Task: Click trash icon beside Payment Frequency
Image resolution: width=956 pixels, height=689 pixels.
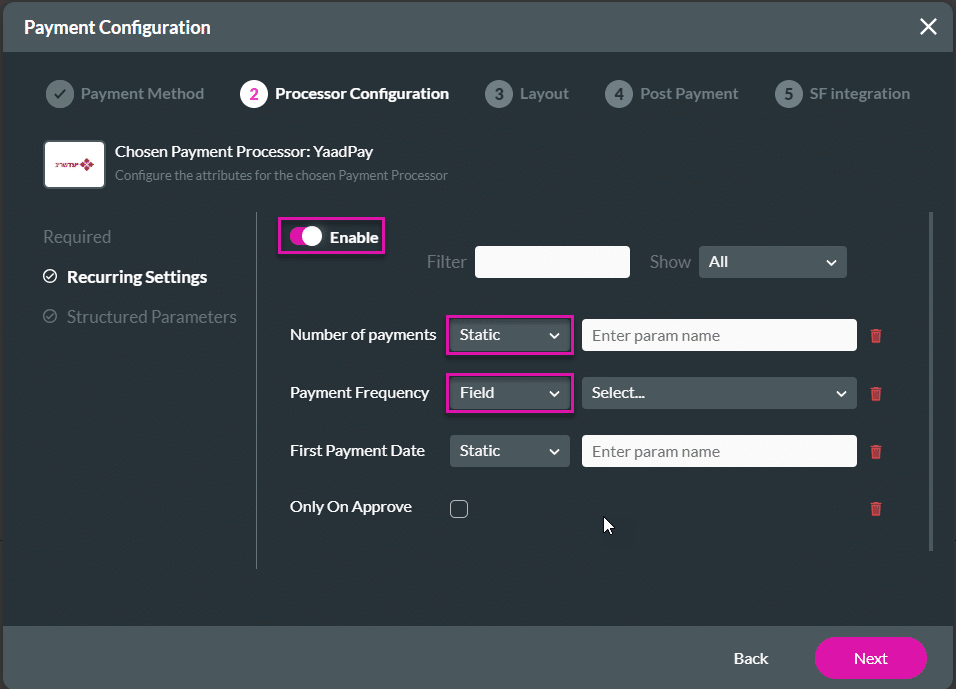Action: tap(876, 394)
